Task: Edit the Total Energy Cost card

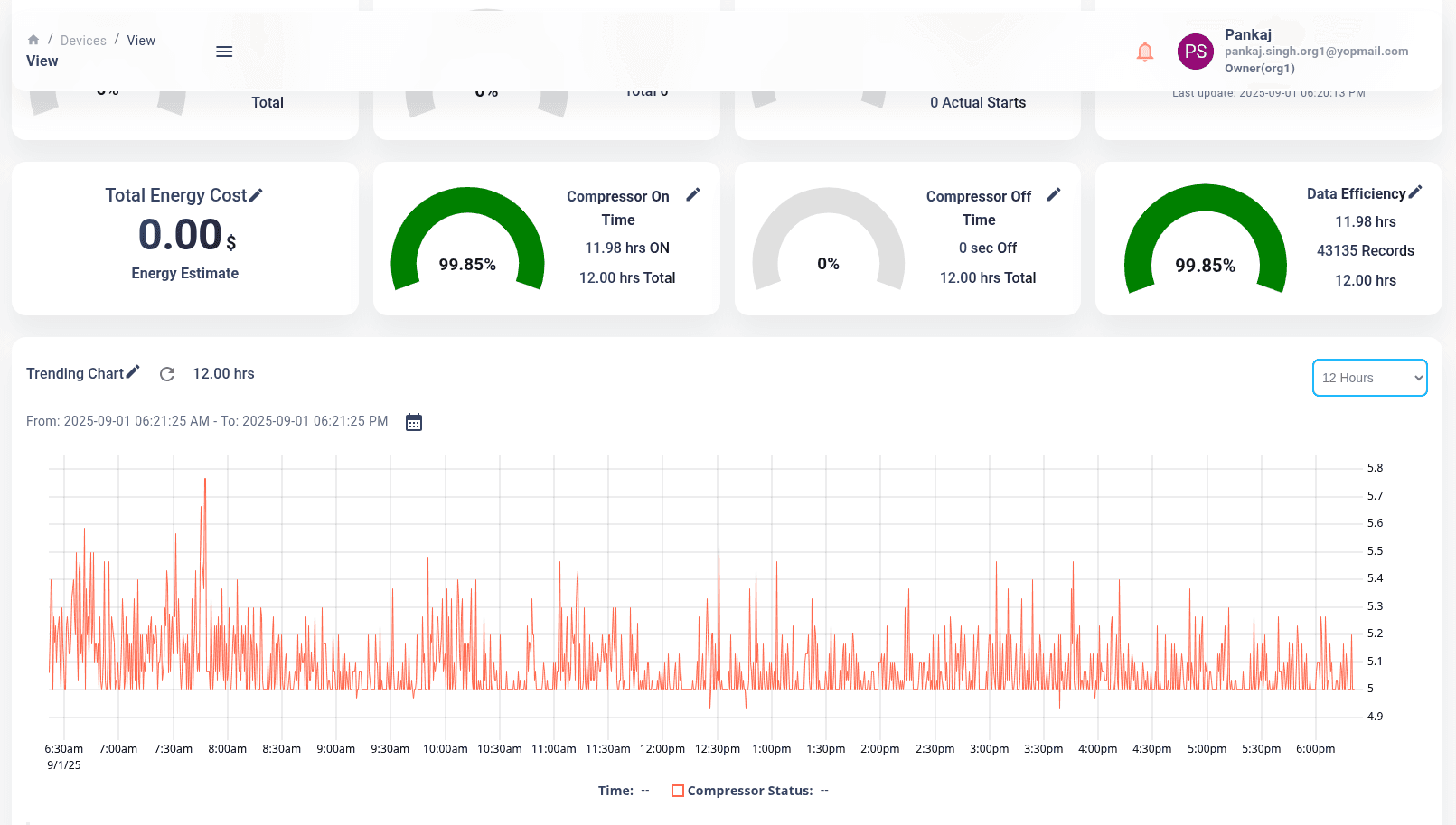Action: click(257, 195)
